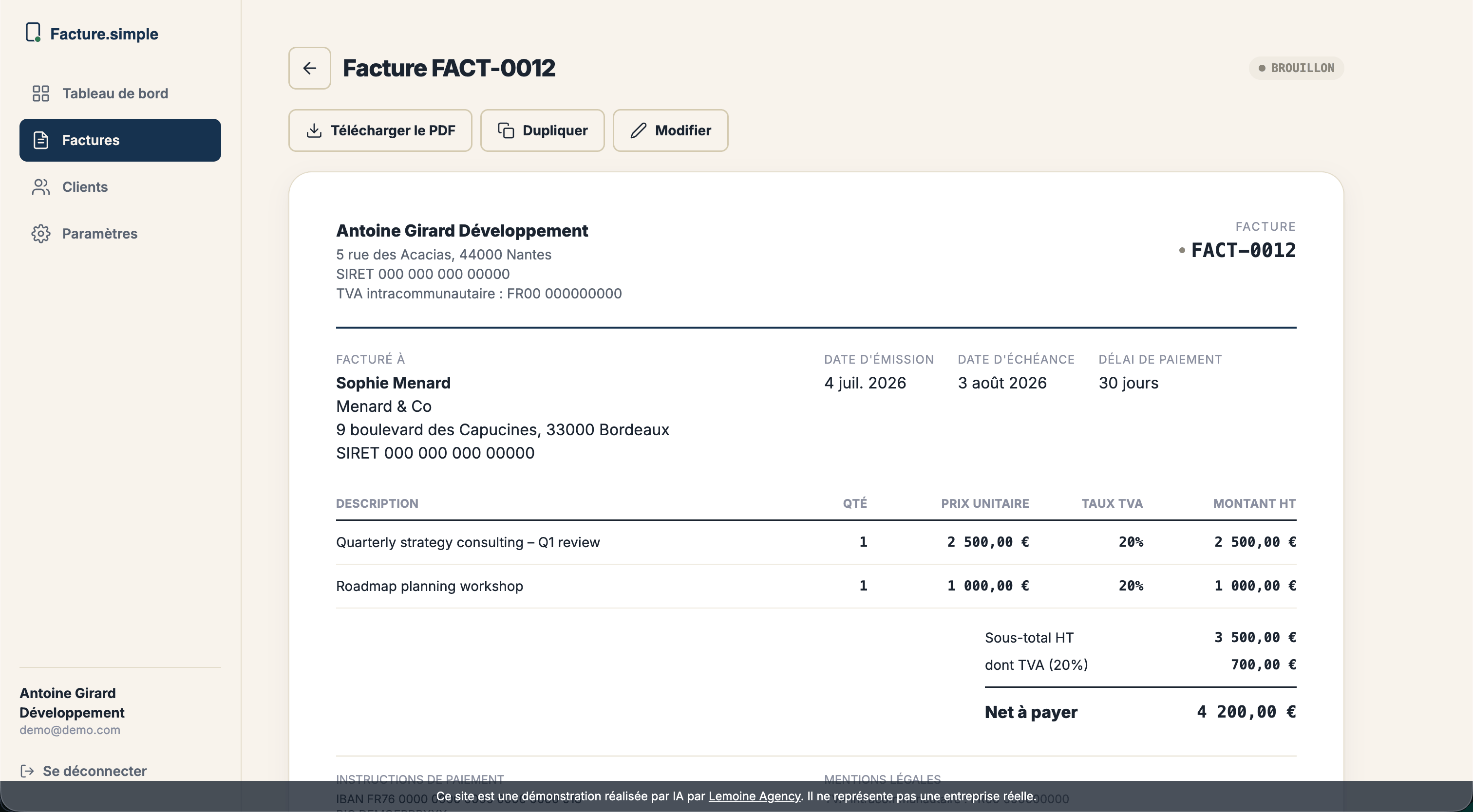Click the TVA intracommunautaire line
The height and width of the screenshot is (812, 1473).
pyautogui.click(x=479, y=294)
